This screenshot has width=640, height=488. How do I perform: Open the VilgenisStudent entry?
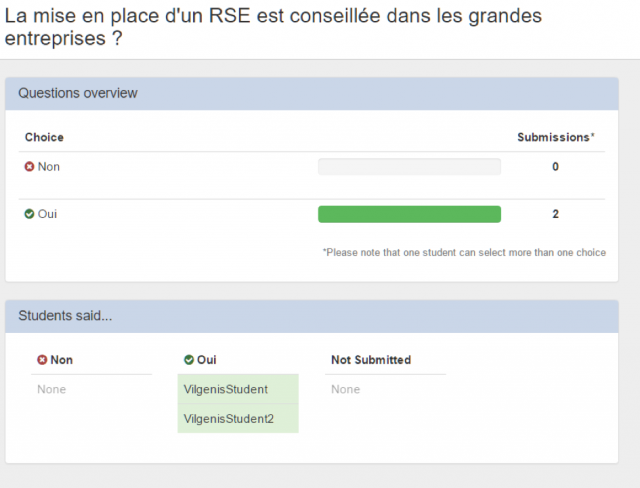click(225, 389)
